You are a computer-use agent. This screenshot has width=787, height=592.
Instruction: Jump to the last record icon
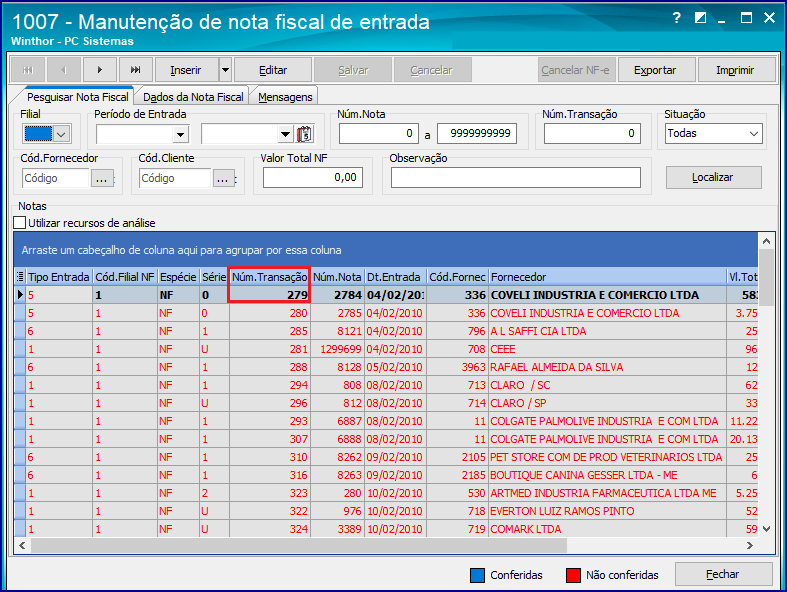[136, 70]
